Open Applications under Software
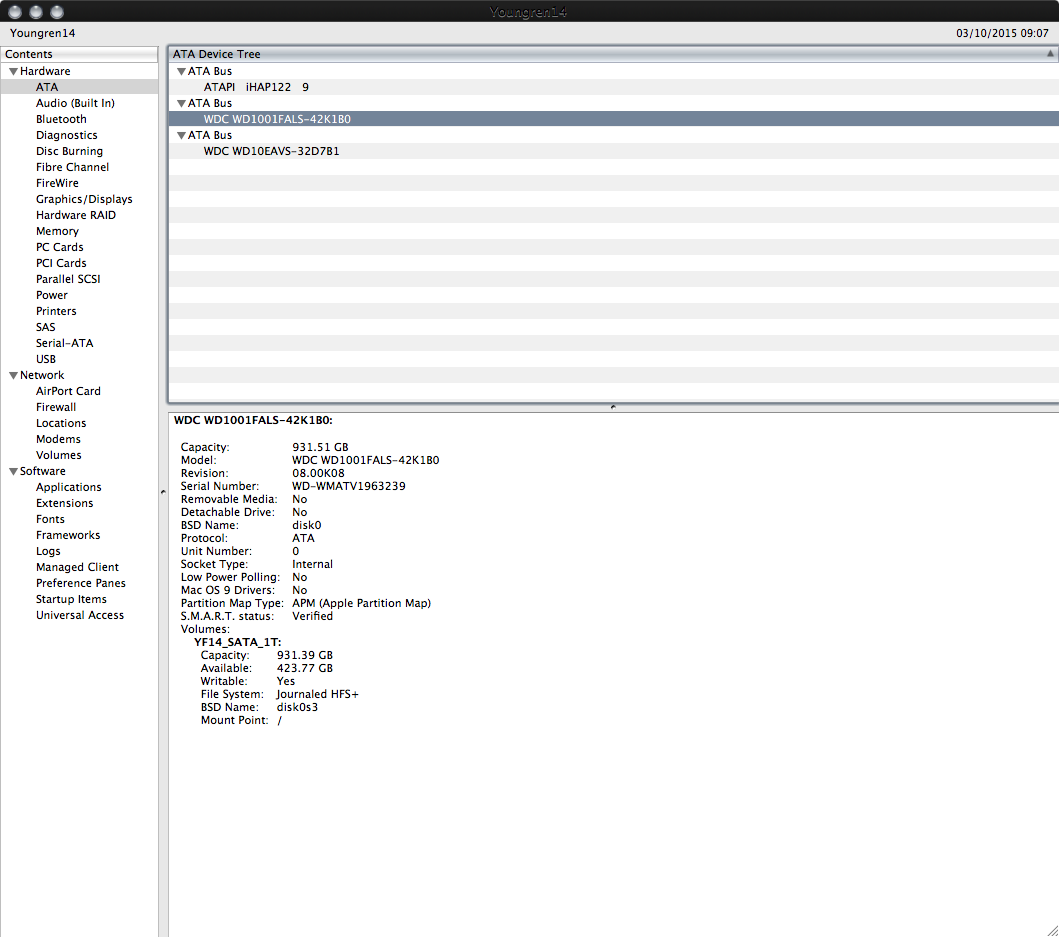 pyautogui.click(x=68, y=488)
